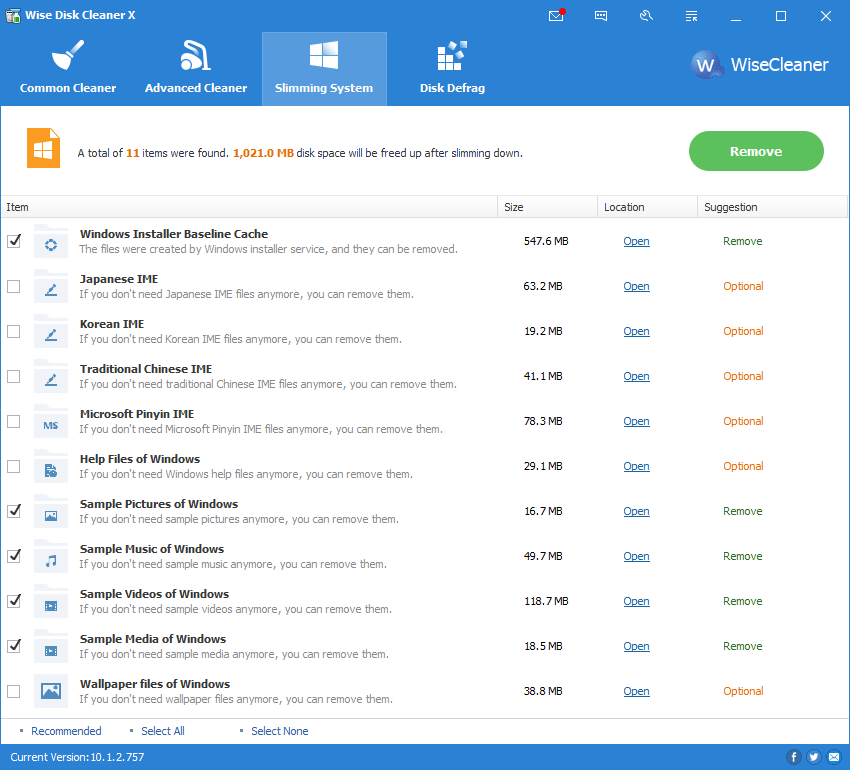Select the Slimming System tab
850x770 pixels.
(324, 69)
